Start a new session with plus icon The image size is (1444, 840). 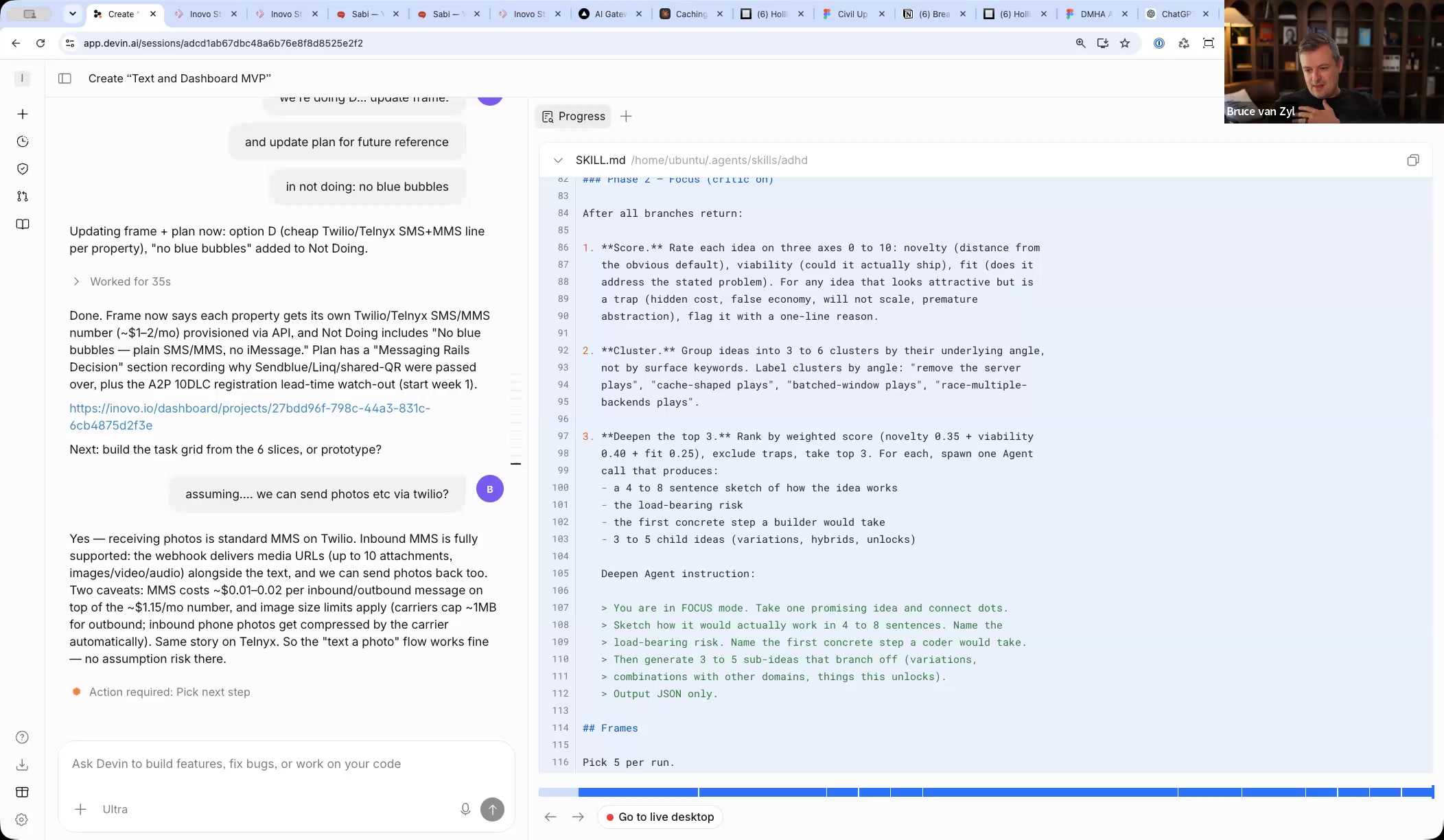(x=23, y=114)
